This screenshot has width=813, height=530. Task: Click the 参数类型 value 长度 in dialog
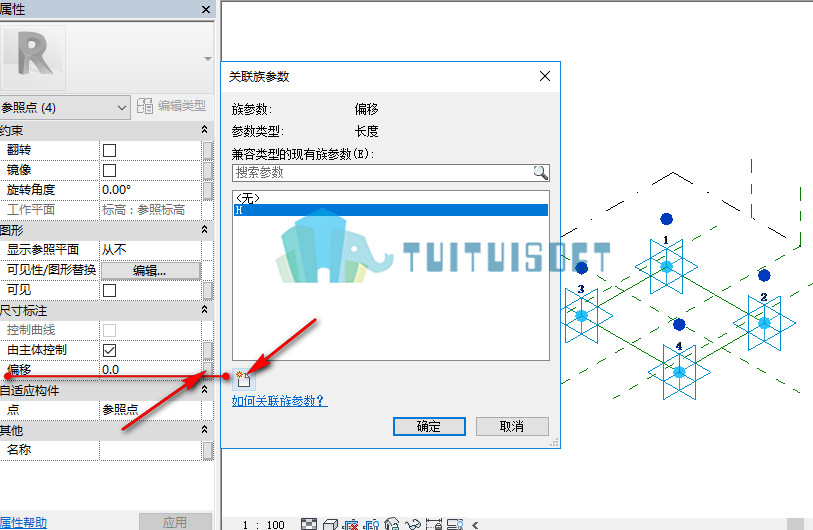coord(367,131)
